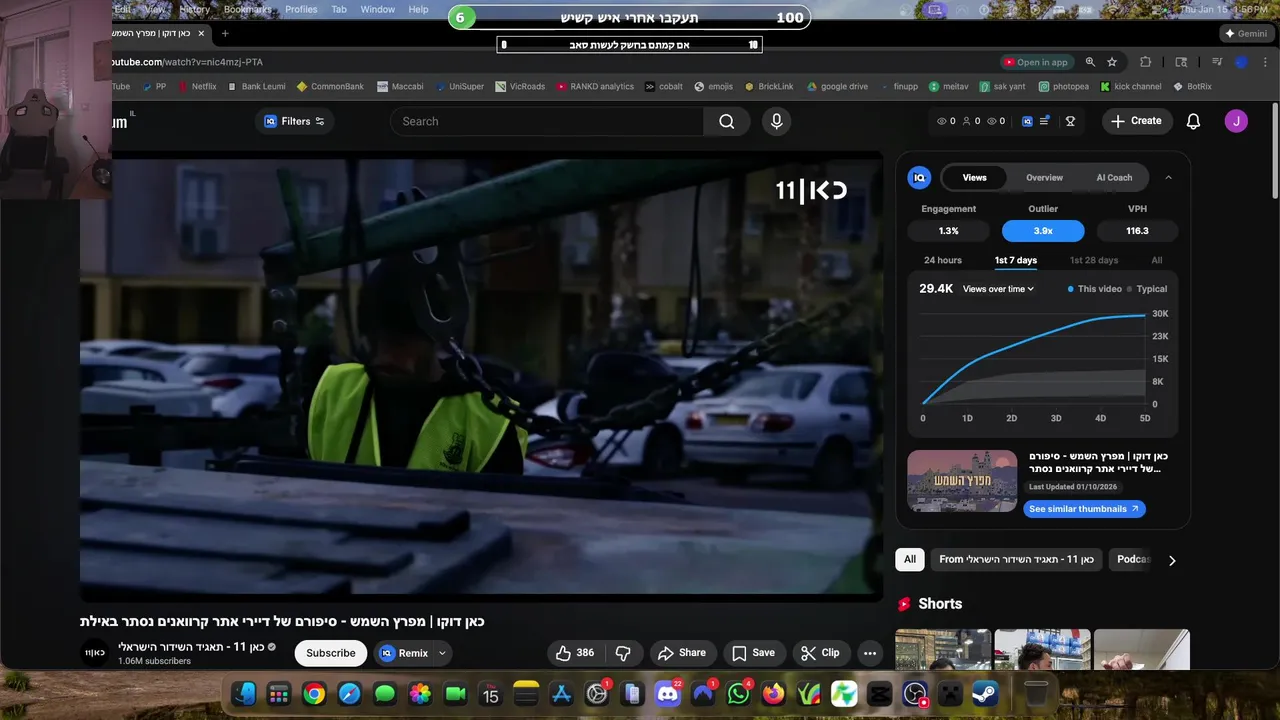This screenshot has height=720, width=1280.
Task: Click the Create button
Action: pos(1137,121)
